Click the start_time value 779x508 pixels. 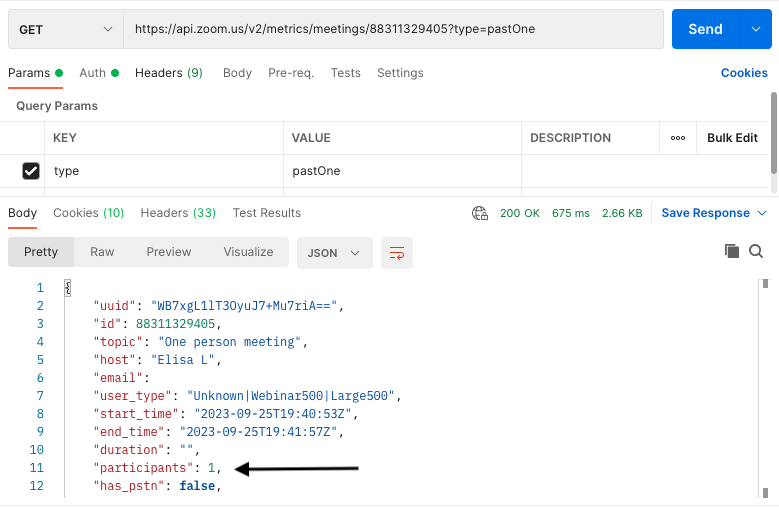(273, 414)
